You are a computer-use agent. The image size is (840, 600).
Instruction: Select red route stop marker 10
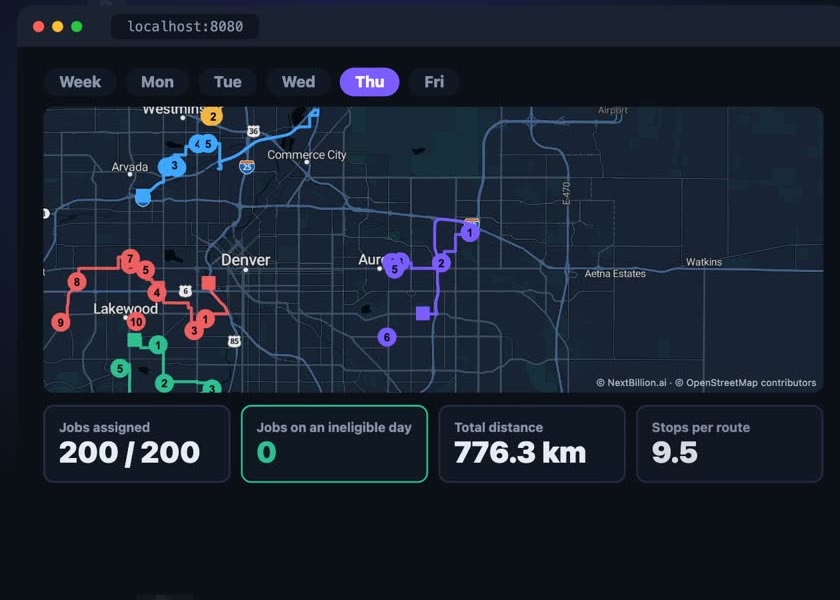coord(136,321)
